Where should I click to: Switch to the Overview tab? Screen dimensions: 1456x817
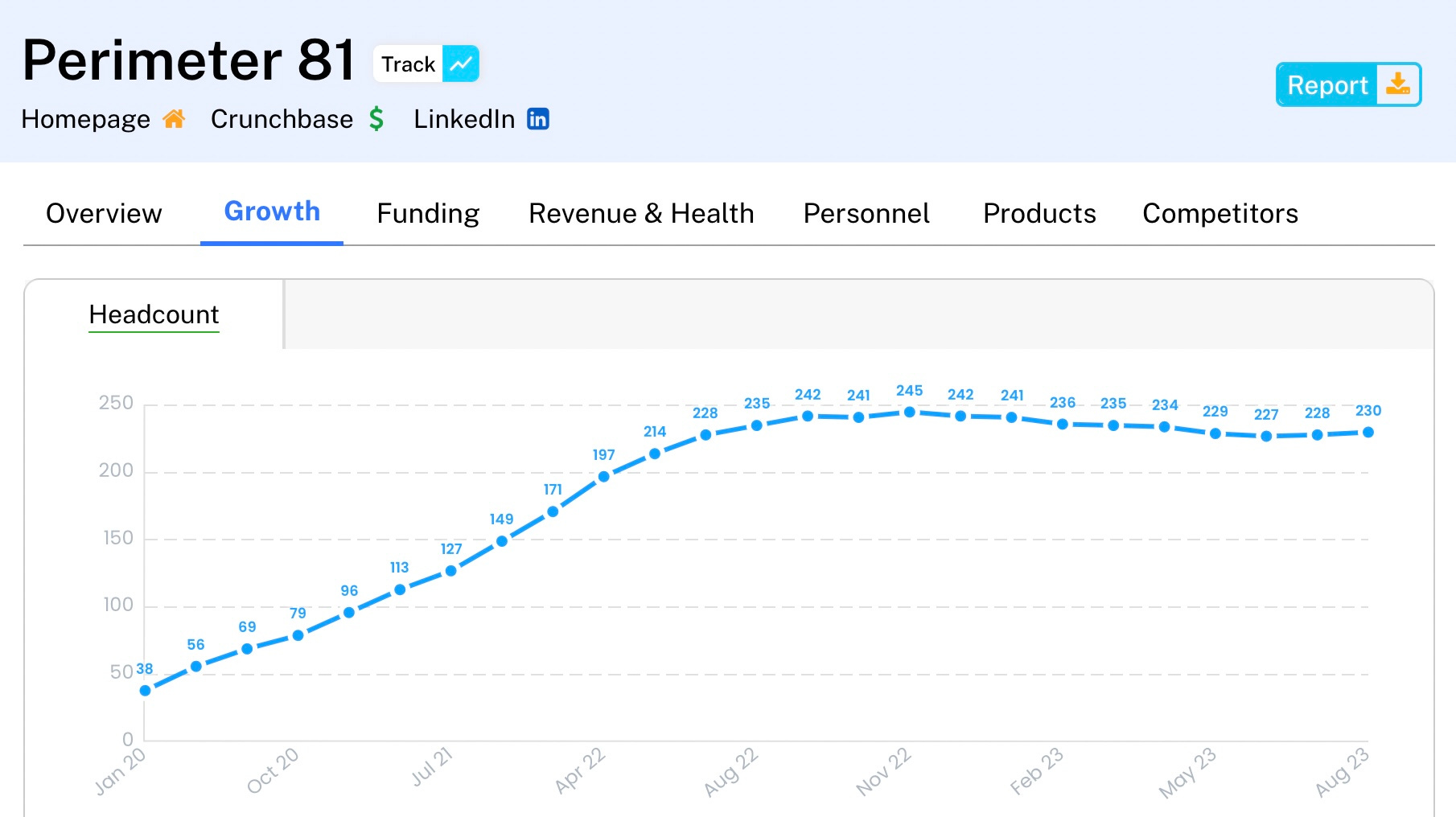(104, 213)
